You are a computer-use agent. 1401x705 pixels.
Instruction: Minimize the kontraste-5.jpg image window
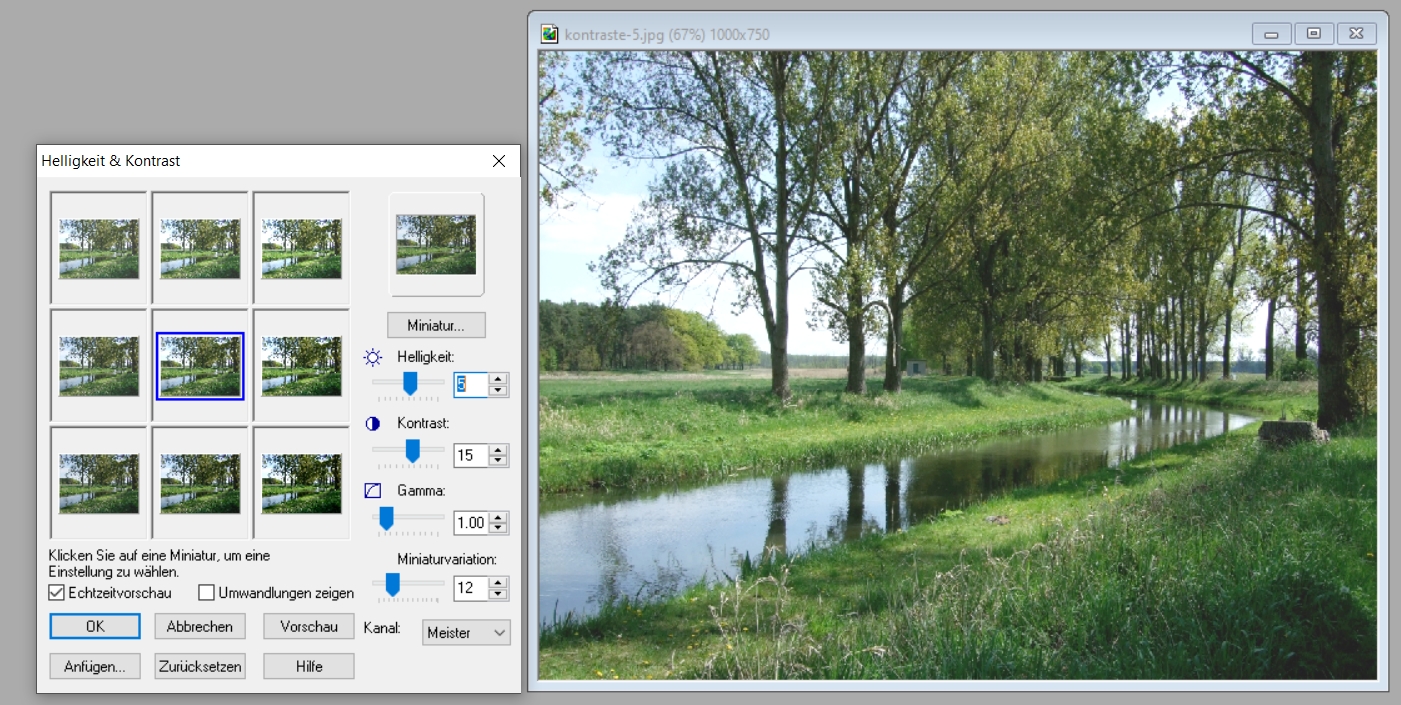pos(1271,34)
